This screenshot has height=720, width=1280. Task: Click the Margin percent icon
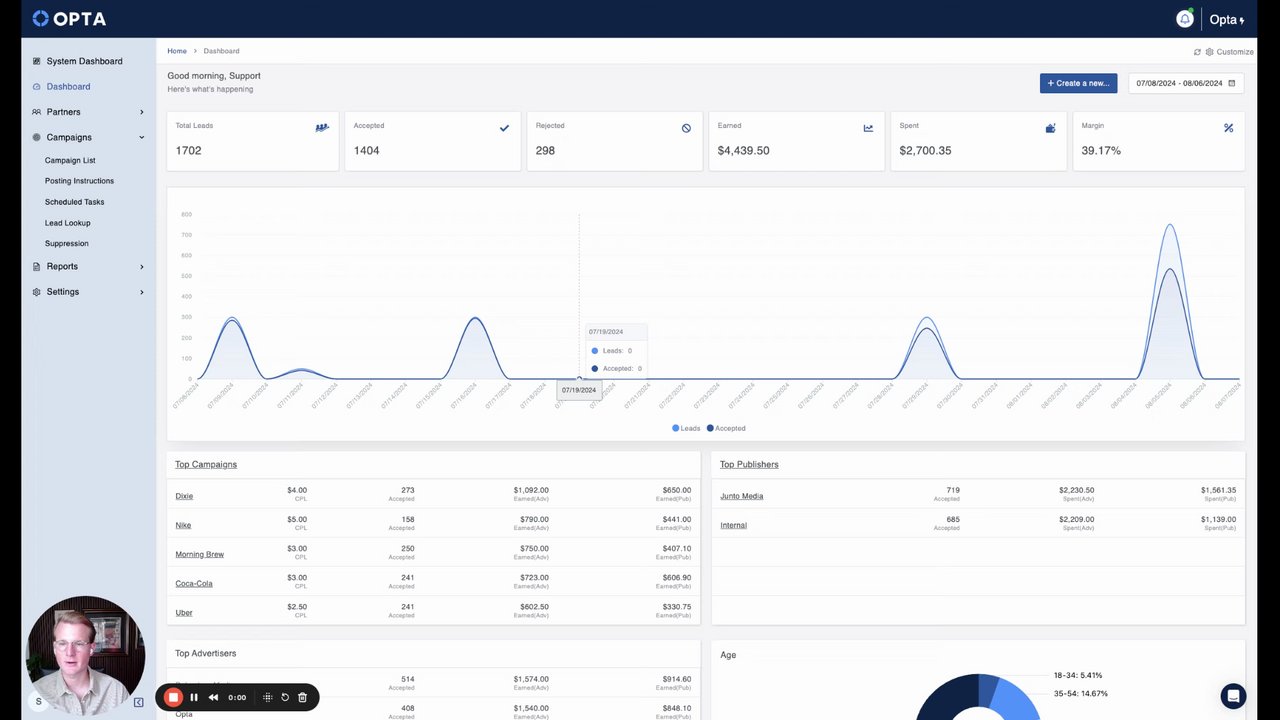[x=1228, y=128]
